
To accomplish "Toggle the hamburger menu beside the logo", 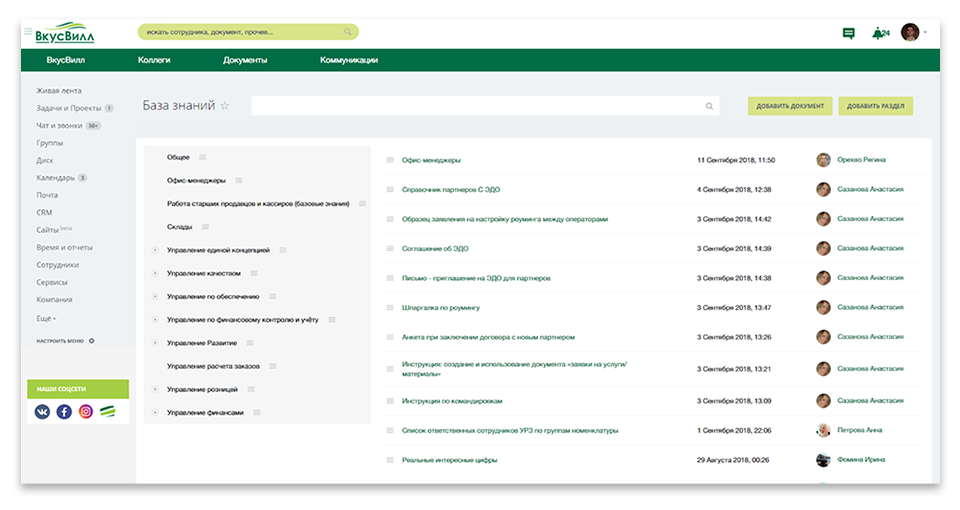I will coord(28,31).
